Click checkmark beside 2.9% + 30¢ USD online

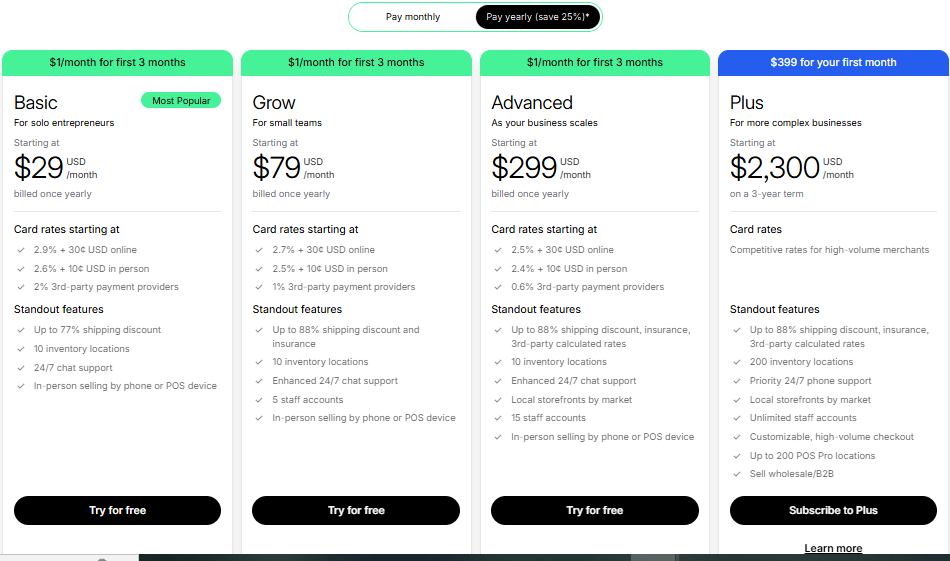21,250
